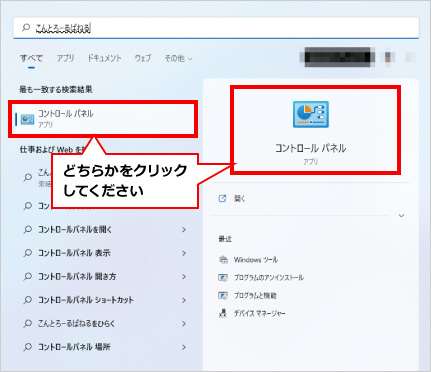431x372 pixels.
Task: Select suggestion コントロールパネルを開く
Action: pos(75,230)
